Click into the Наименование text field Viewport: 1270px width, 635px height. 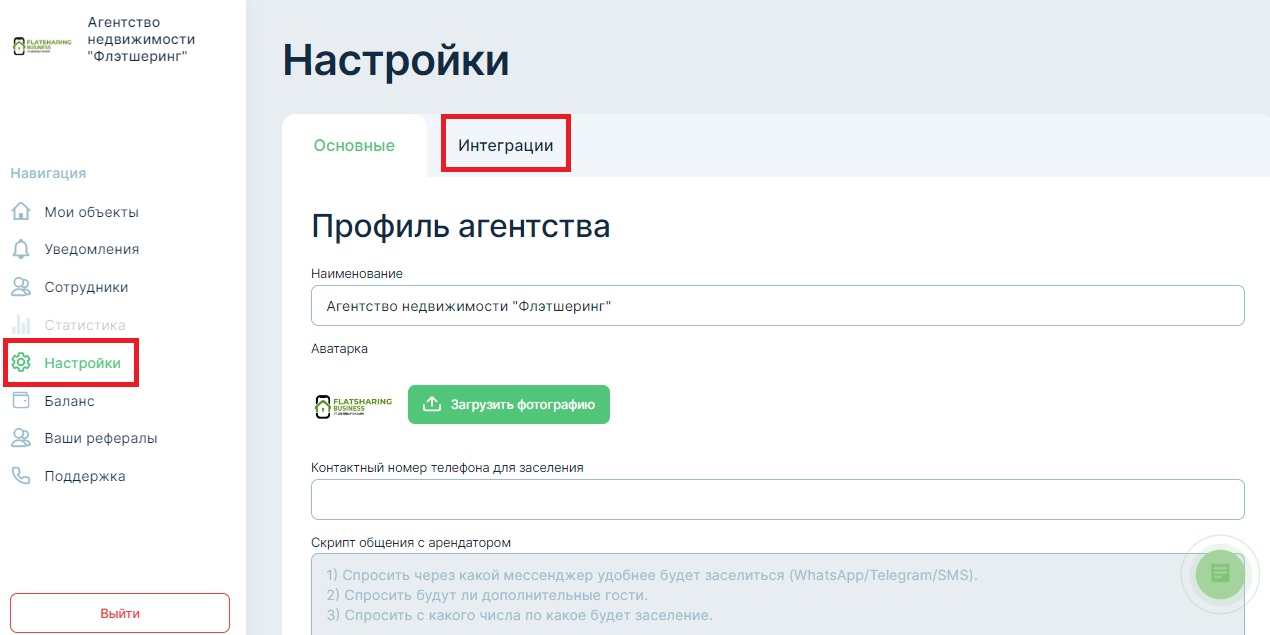[x=777, y=306]
